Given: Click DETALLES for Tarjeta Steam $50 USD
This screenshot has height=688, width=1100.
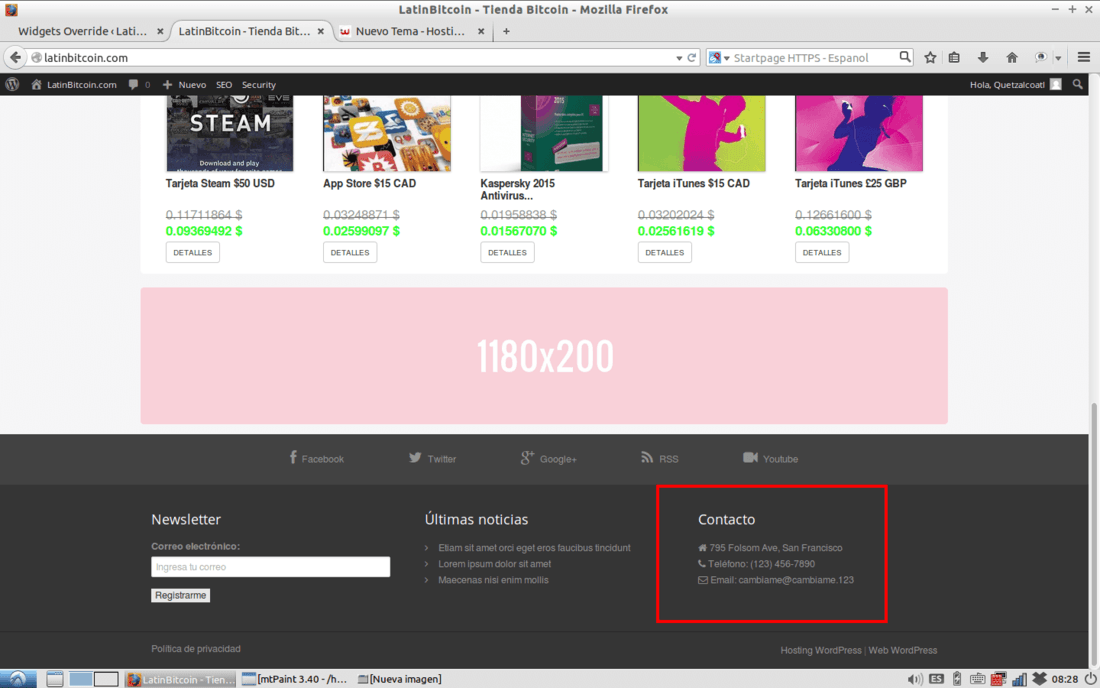Looking at the screenshot, I should [192, 252].
